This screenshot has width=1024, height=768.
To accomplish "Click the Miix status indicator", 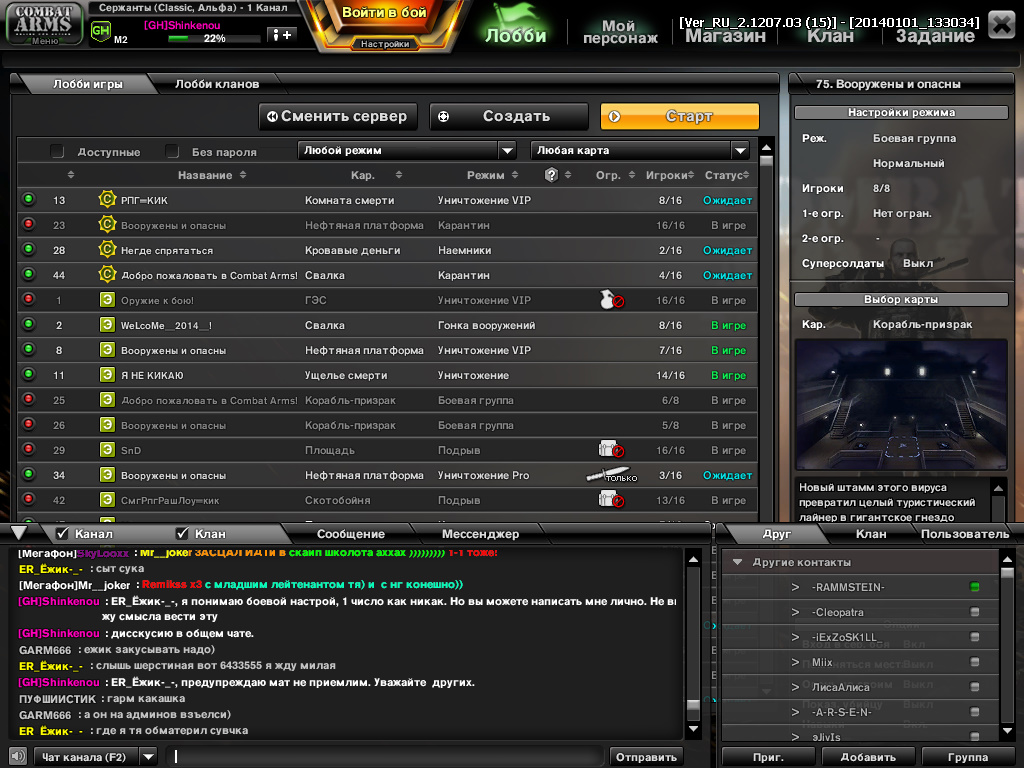I will (974, 662).
